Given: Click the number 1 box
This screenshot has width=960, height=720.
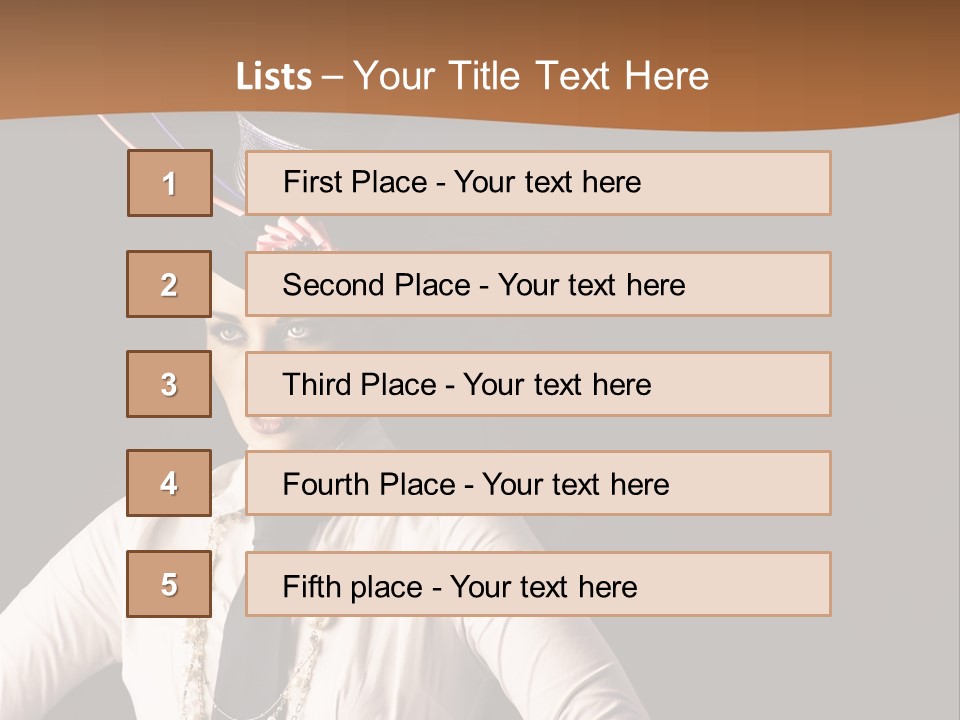Looking at the screenshot, I should click(169, 183).
